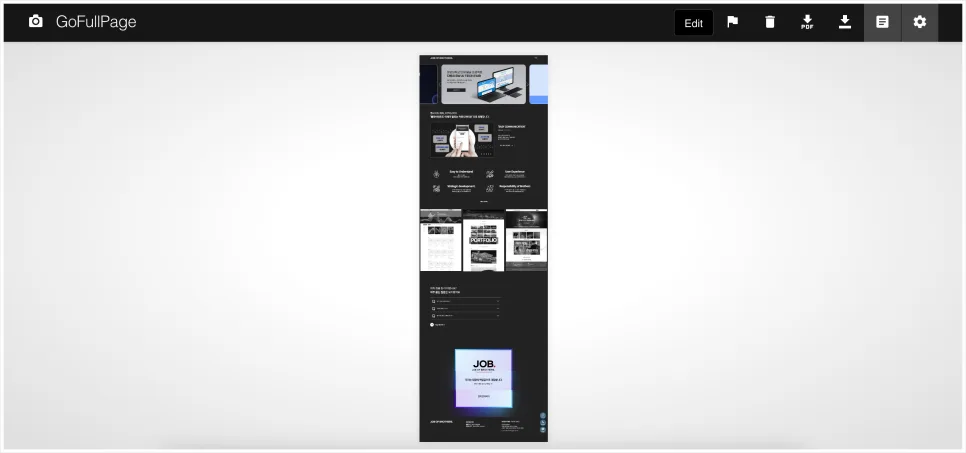Click the GoFullPage title text
966x453 pixels.
coord(96,22)
